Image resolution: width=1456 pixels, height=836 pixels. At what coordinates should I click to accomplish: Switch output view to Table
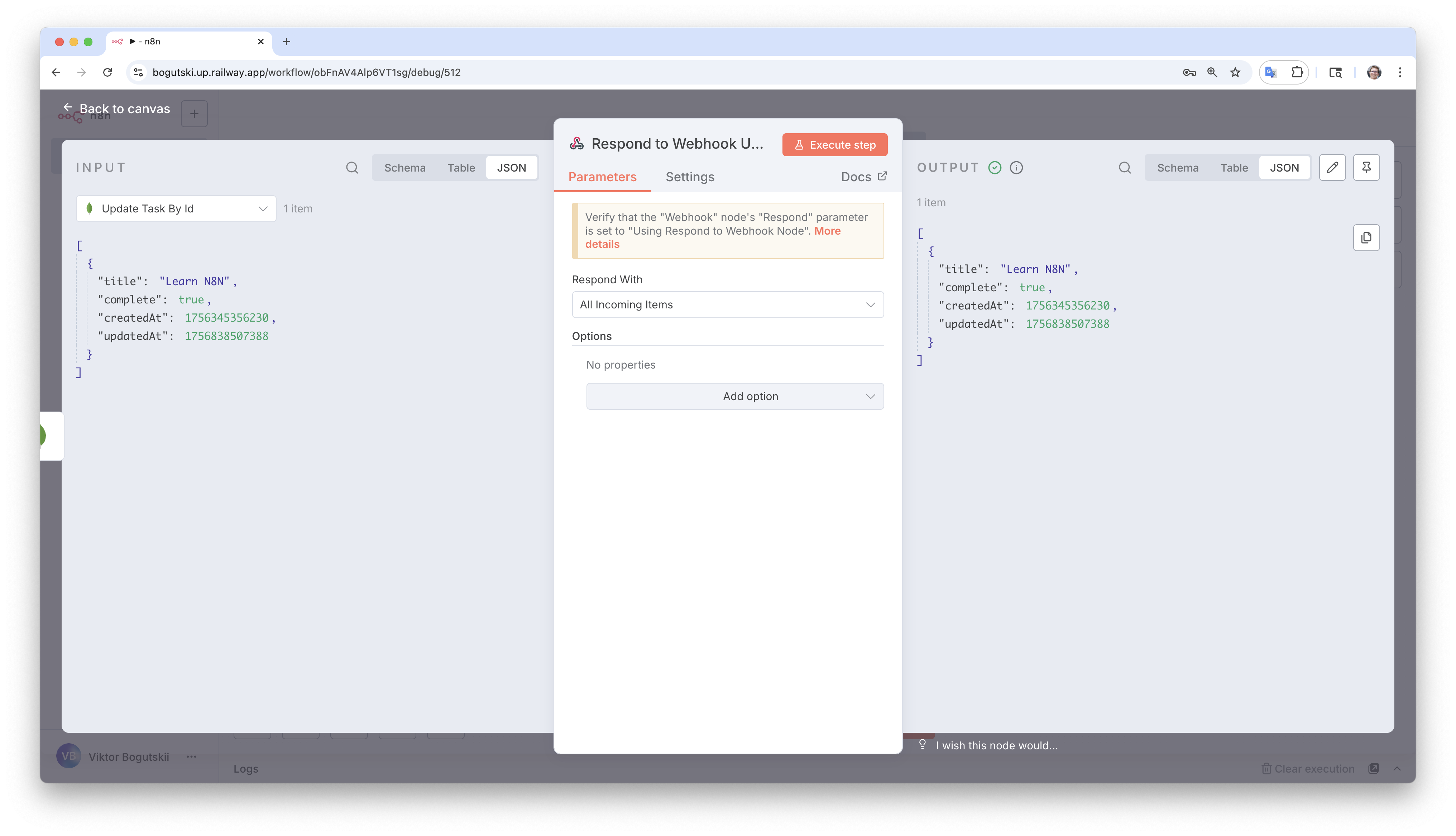pos(1234,168)
